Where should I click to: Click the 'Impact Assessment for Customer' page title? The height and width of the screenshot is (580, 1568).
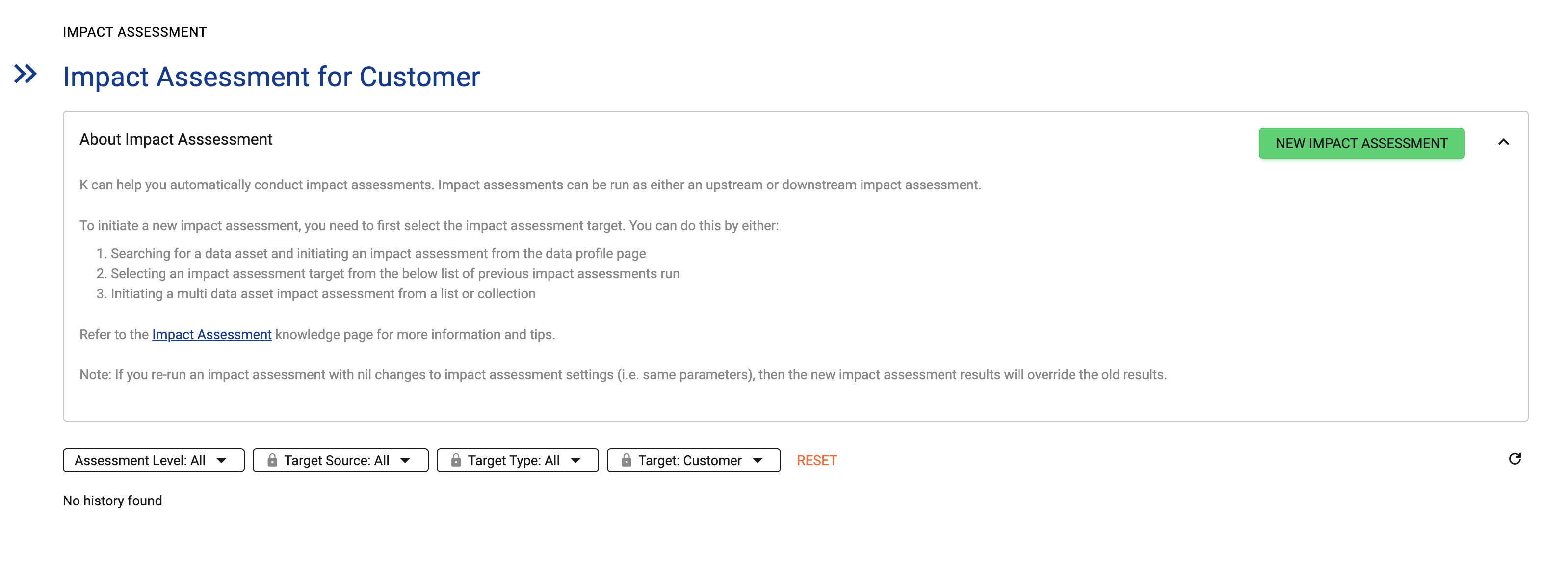pos(271,78)
